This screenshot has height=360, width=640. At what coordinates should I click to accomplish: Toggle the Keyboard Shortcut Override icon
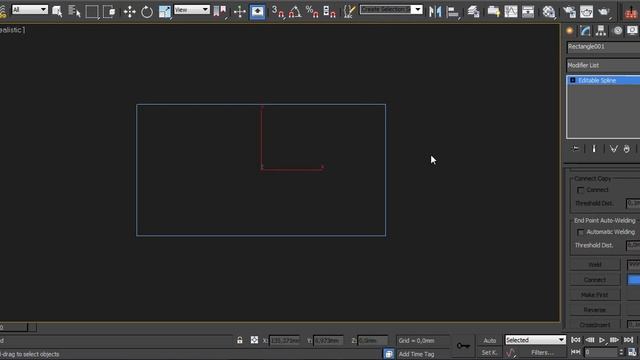(258, 11)
